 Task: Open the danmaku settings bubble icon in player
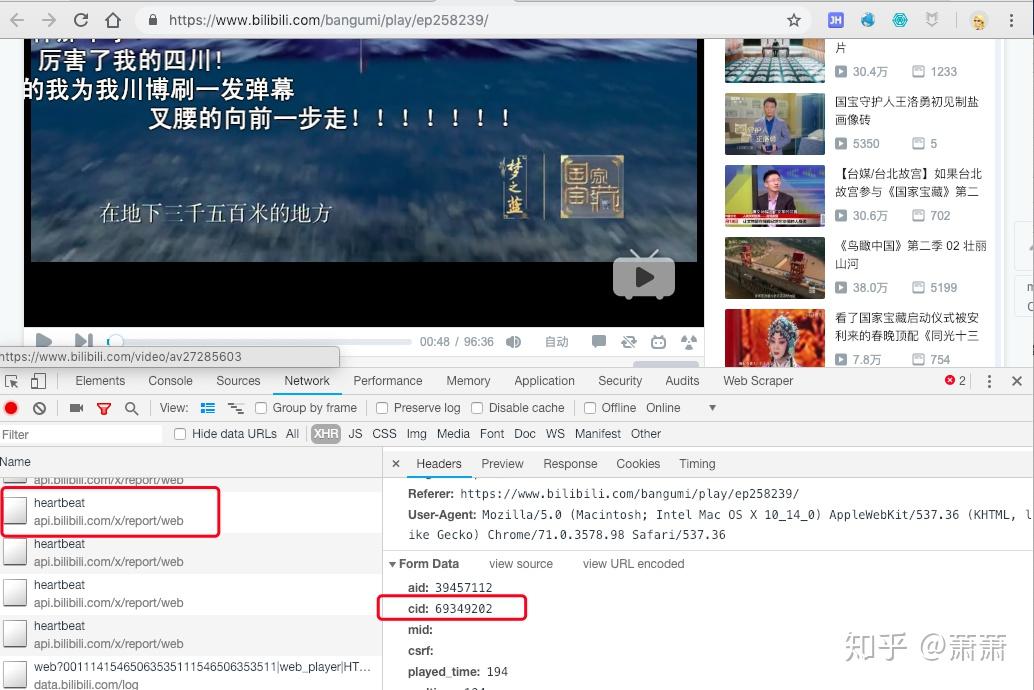tap(598, 341)
